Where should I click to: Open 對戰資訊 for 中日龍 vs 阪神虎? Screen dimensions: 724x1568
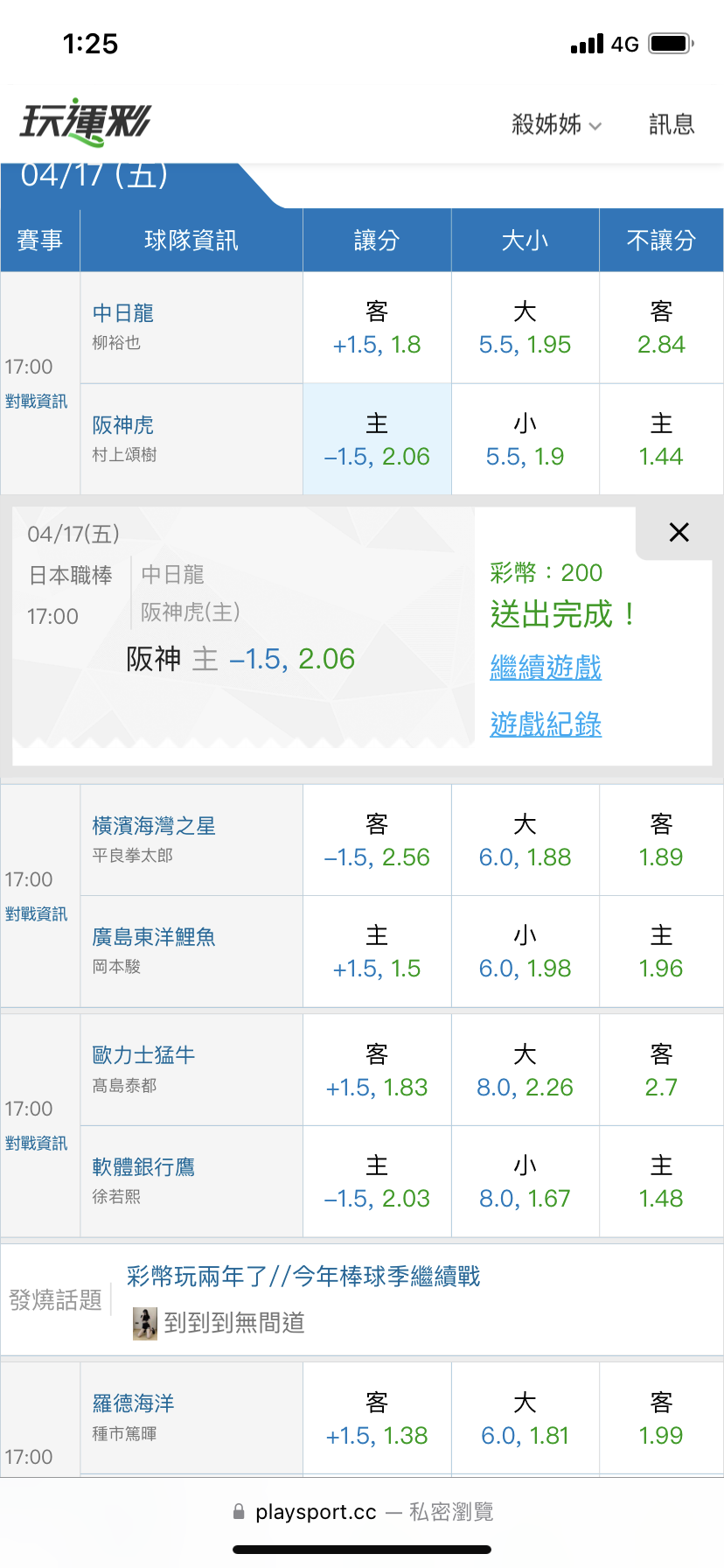click(37, 402)
